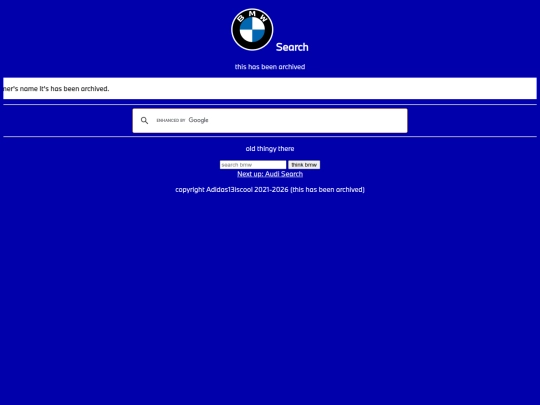540x405 pixels.
Task: Click the BMW roundel logo
Action: (x=252, y=30)
